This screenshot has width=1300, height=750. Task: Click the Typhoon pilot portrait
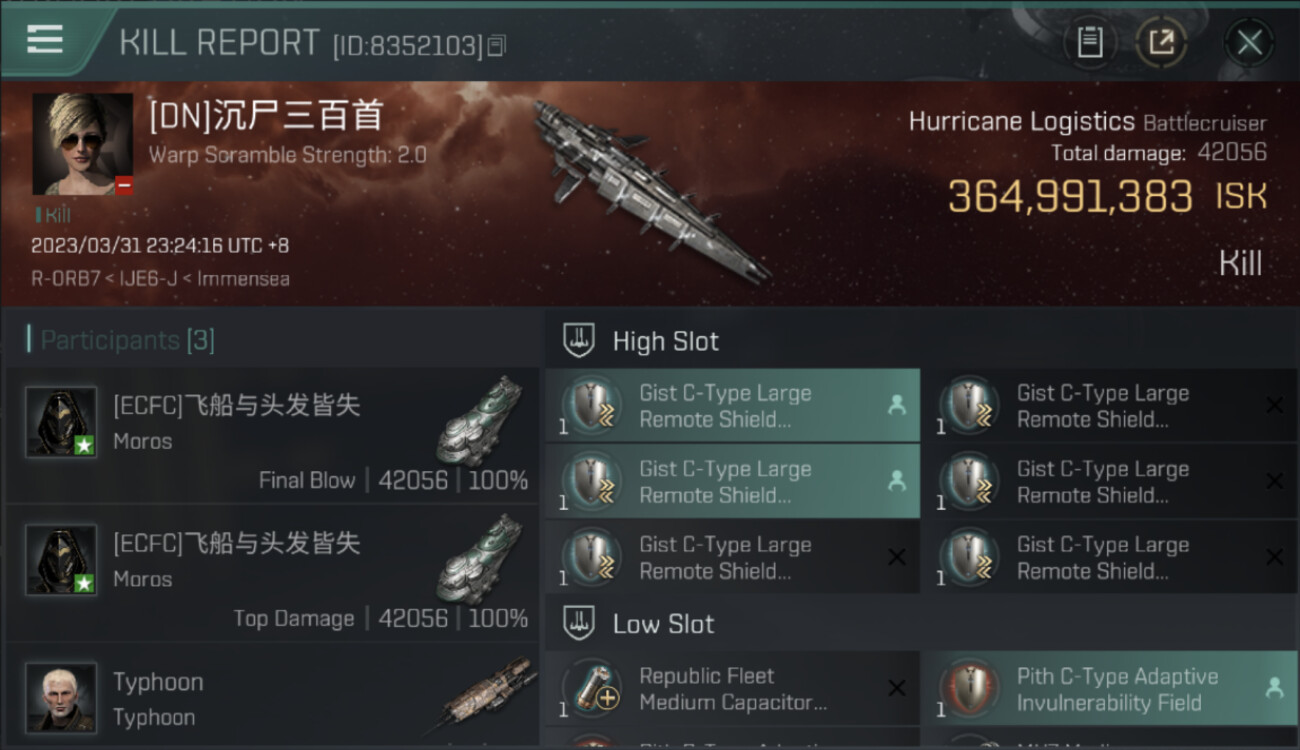pyautogui.click(x=61, y=697)
